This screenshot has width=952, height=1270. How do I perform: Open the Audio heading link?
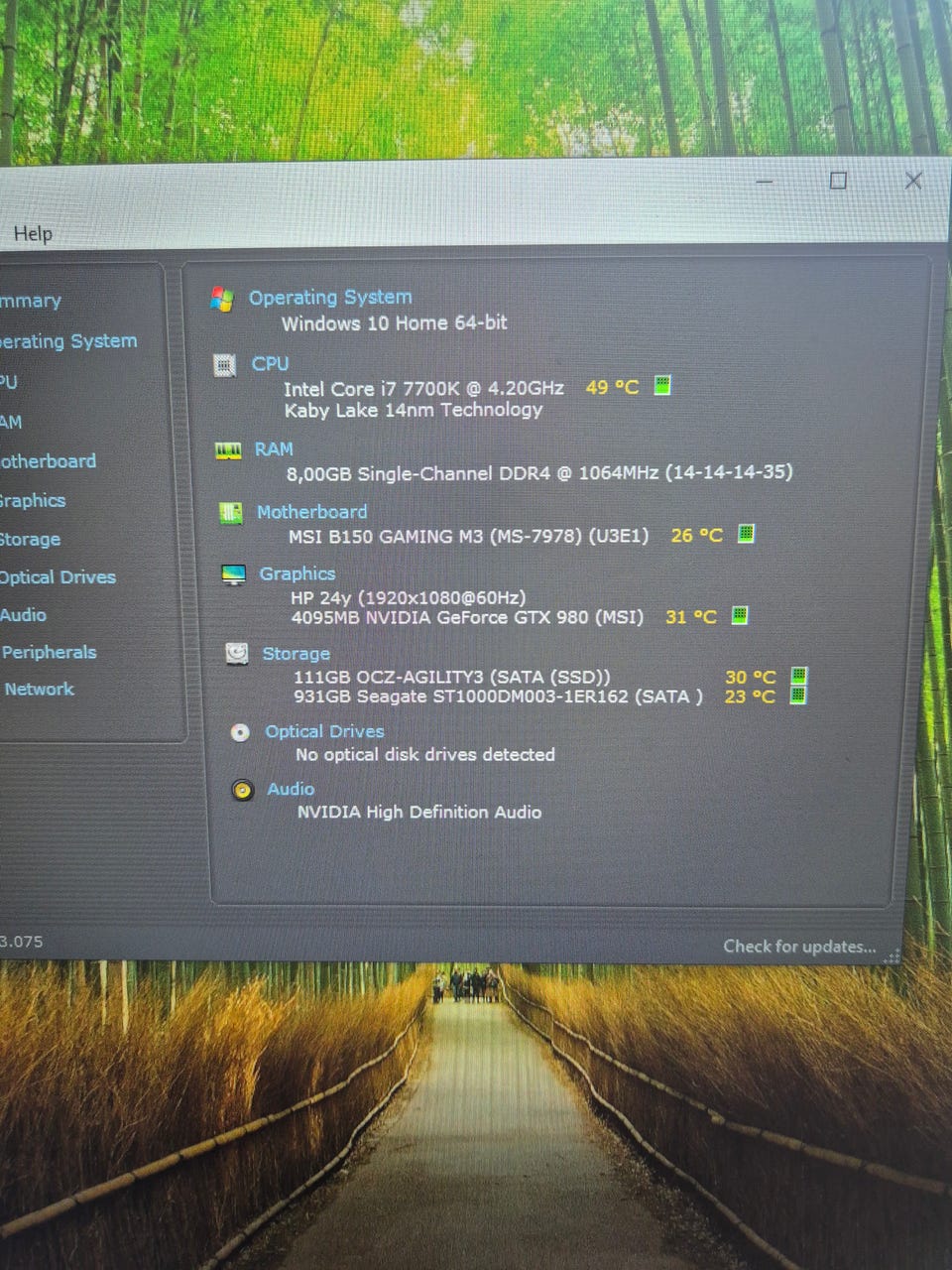click(x=291, y=789)
